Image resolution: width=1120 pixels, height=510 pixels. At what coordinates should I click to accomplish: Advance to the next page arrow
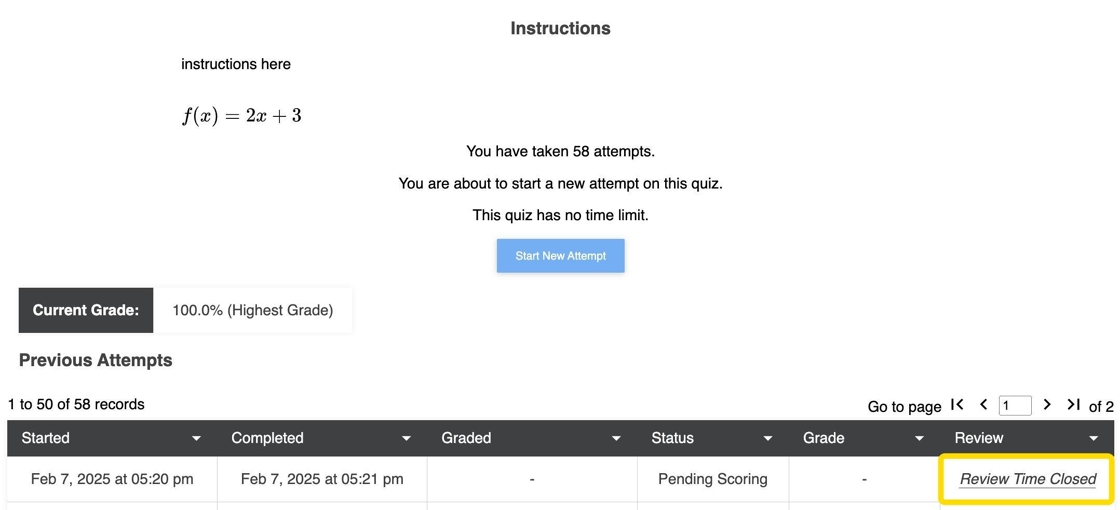[1047, 405]
